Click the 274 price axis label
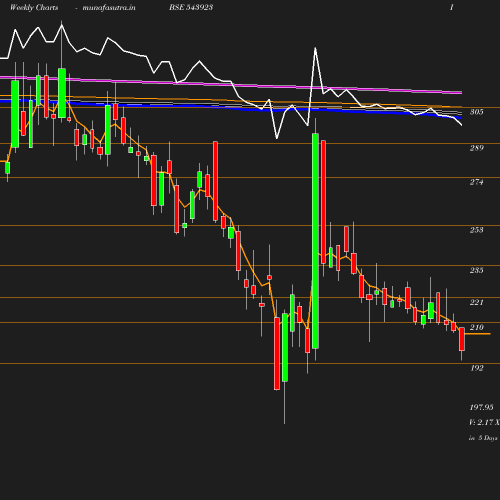This screenshot has height=500, width=500. point(476,182)
